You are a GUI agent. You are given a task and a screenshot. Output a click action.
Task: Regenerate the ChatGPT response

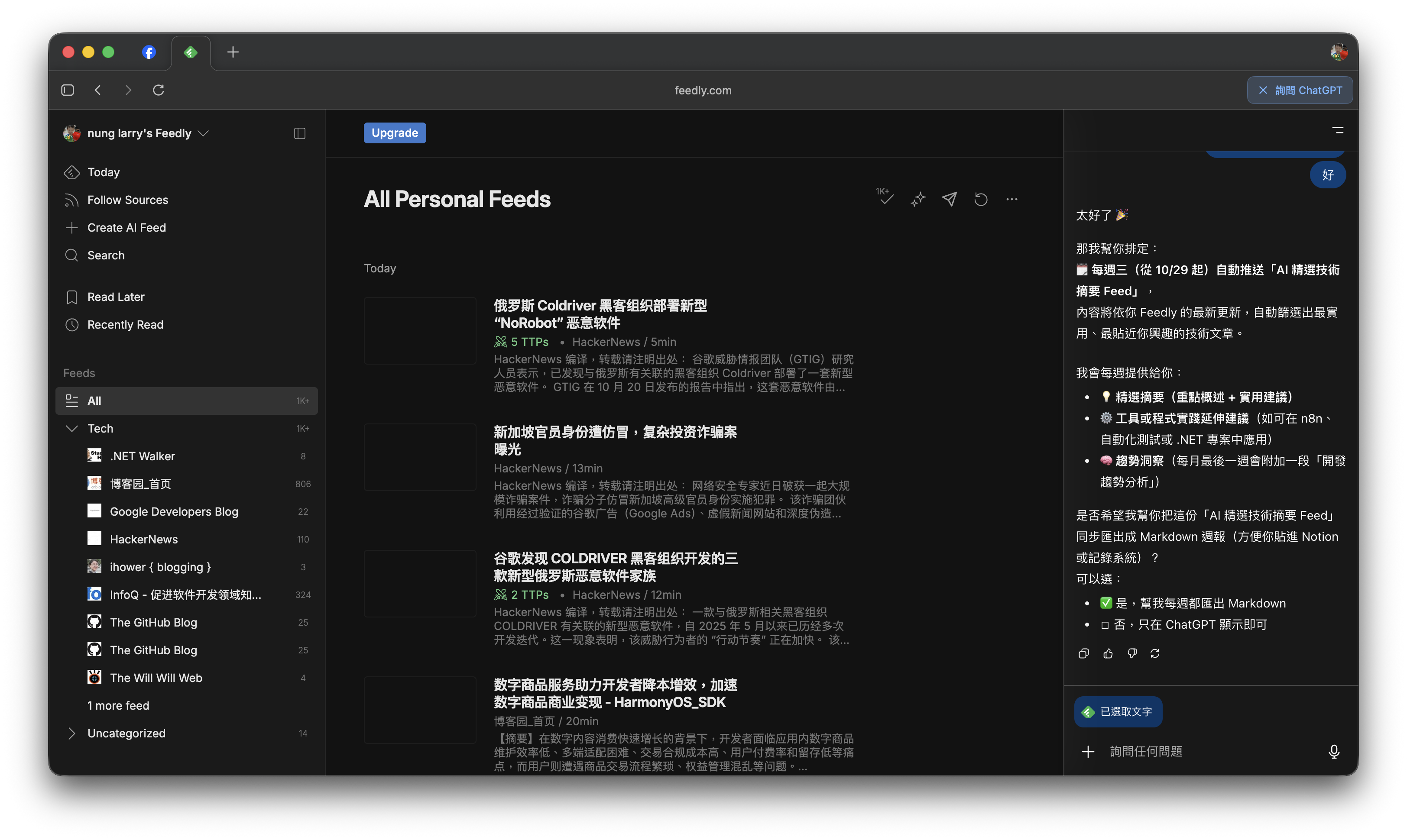1155,653
